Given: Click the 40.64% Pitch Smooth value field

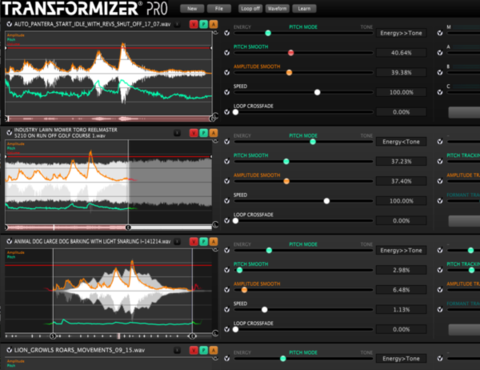Looking at the screenshot, I should (401, 53).
